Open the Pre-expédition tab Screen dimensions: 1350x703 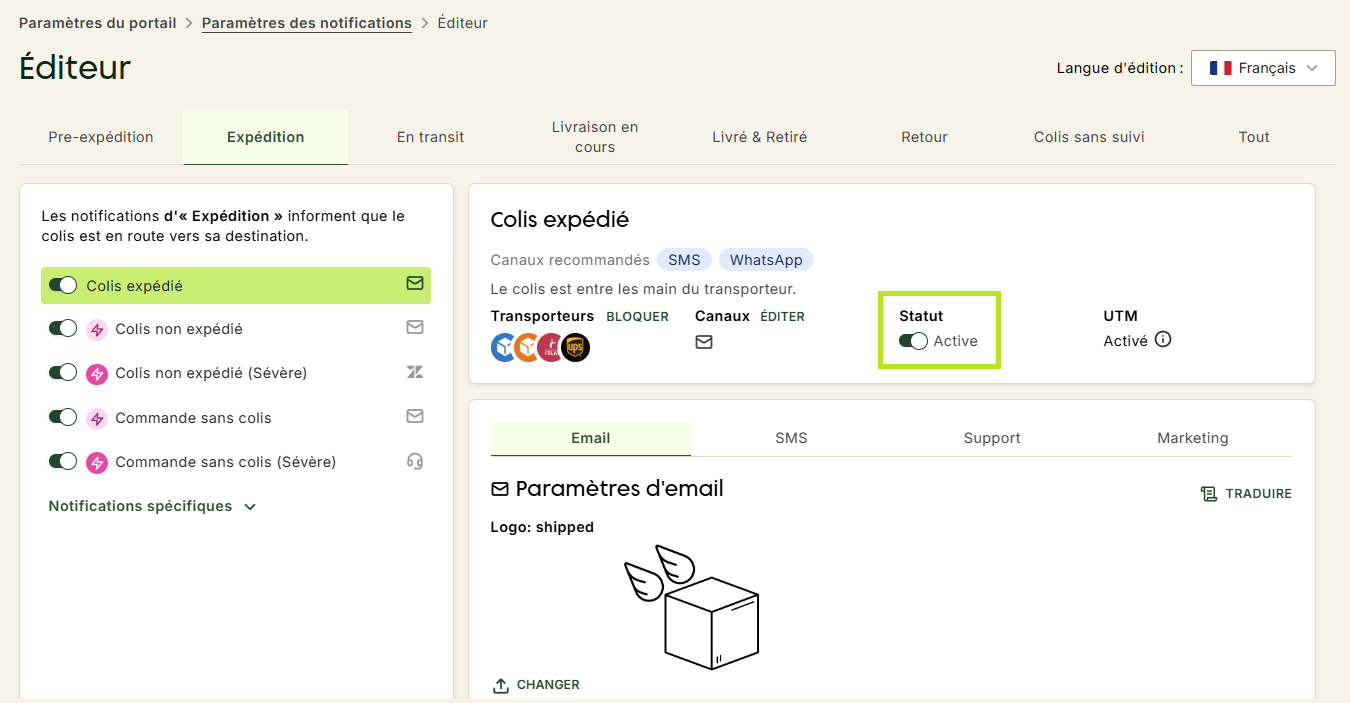(101, 137)
